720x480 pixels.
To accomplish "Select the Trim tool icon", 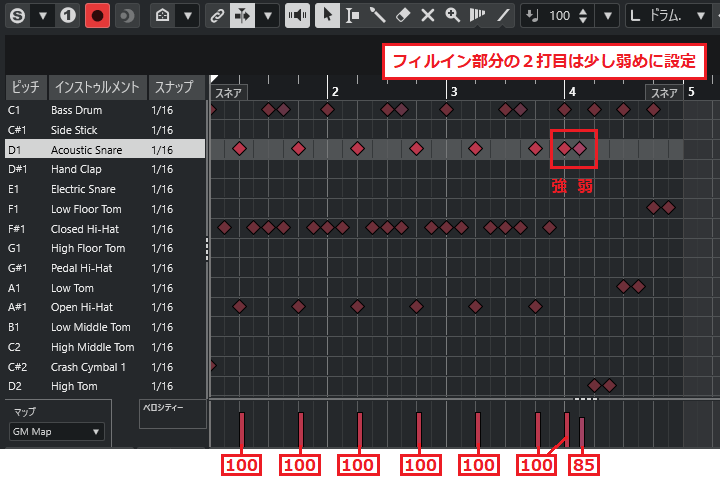I will (478, 16).
